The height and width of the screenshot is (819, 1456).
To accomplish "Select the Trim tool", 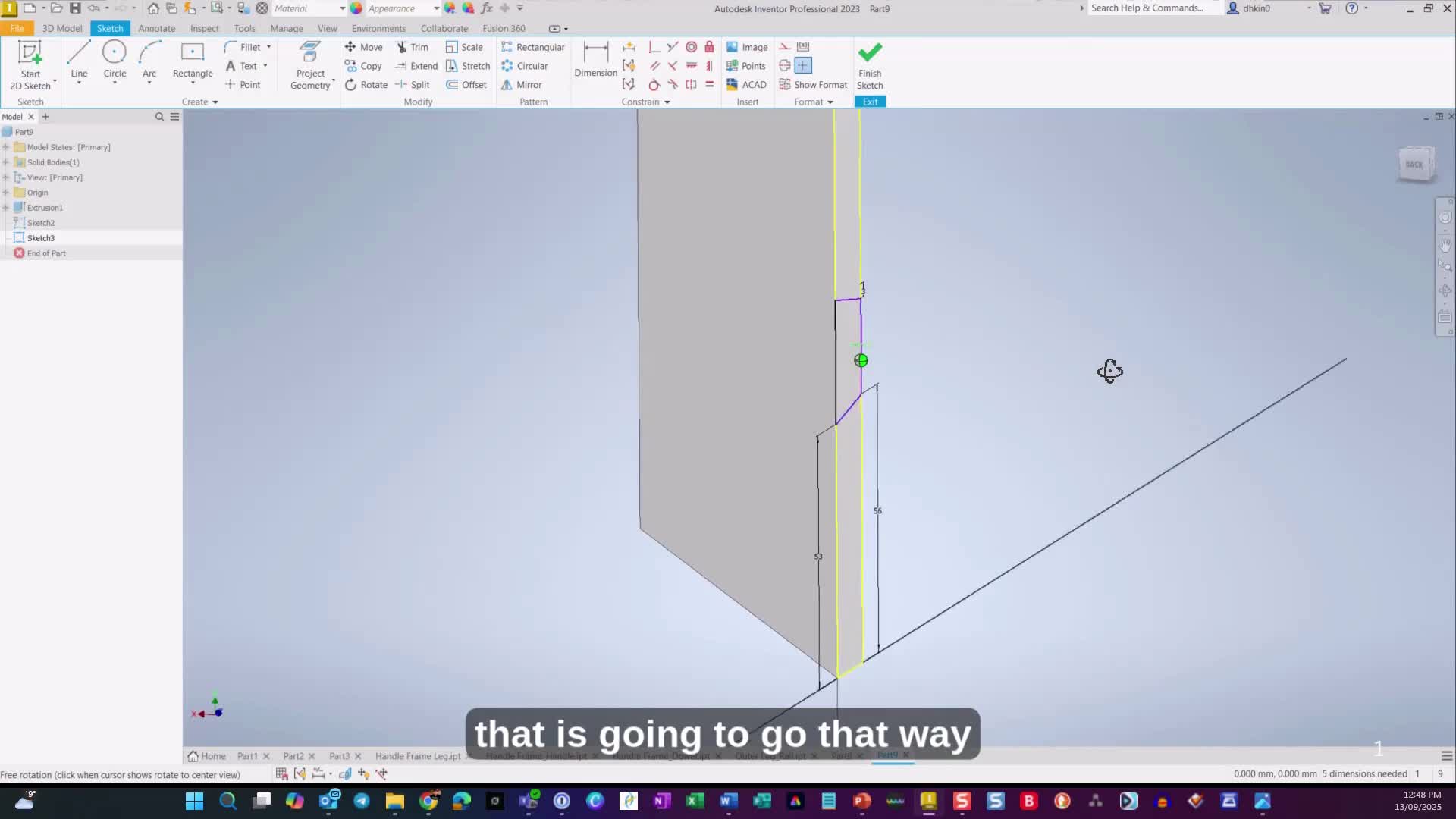I will pyautogui.click(x=412, y=47).
